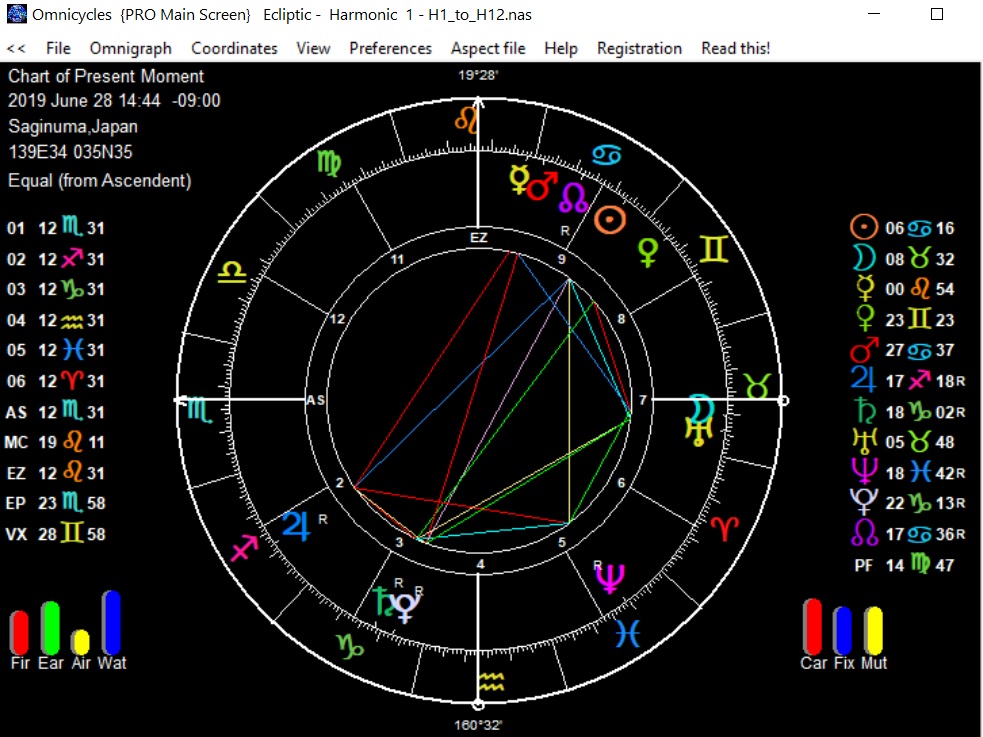Open the File menu

pyautogui.click(x=58, y=48)
